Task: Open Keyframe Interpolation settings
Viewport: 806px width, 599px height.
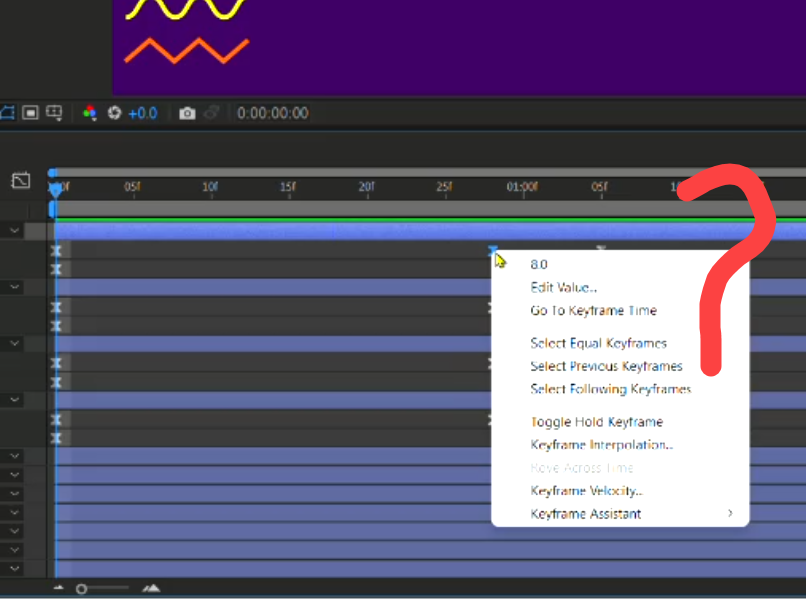Action: click(x=601, y=444)
